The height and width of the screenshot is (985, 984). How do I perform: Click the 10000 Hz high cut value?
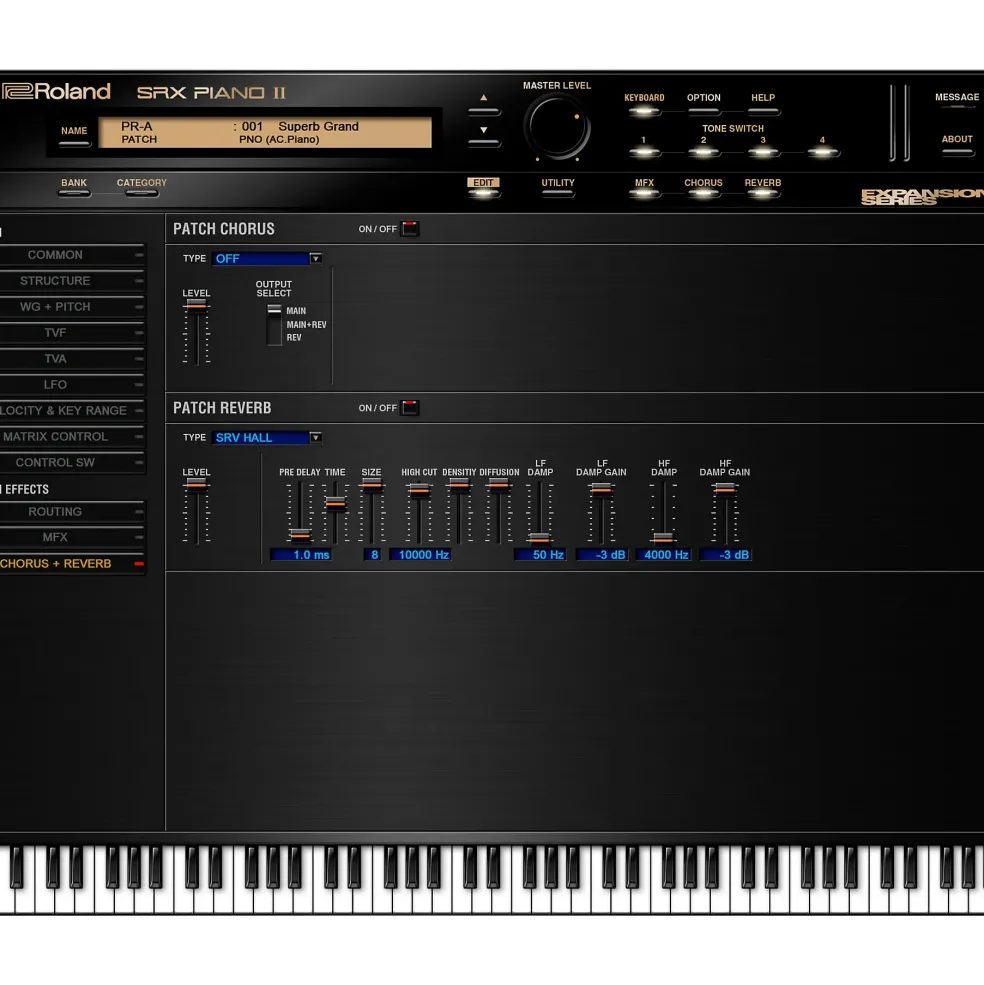click(x=420, y=555)
